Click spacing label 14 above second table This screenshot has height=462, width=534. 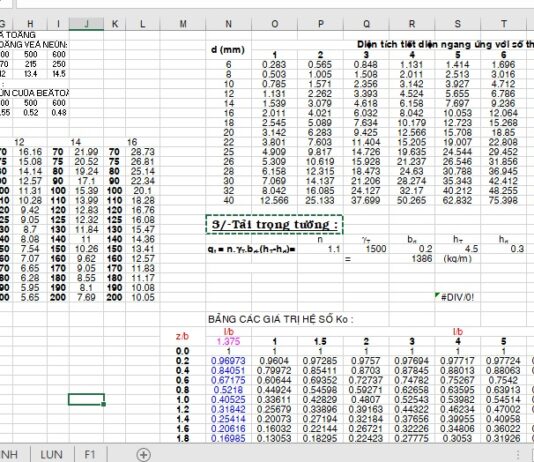tap(75, 142)
